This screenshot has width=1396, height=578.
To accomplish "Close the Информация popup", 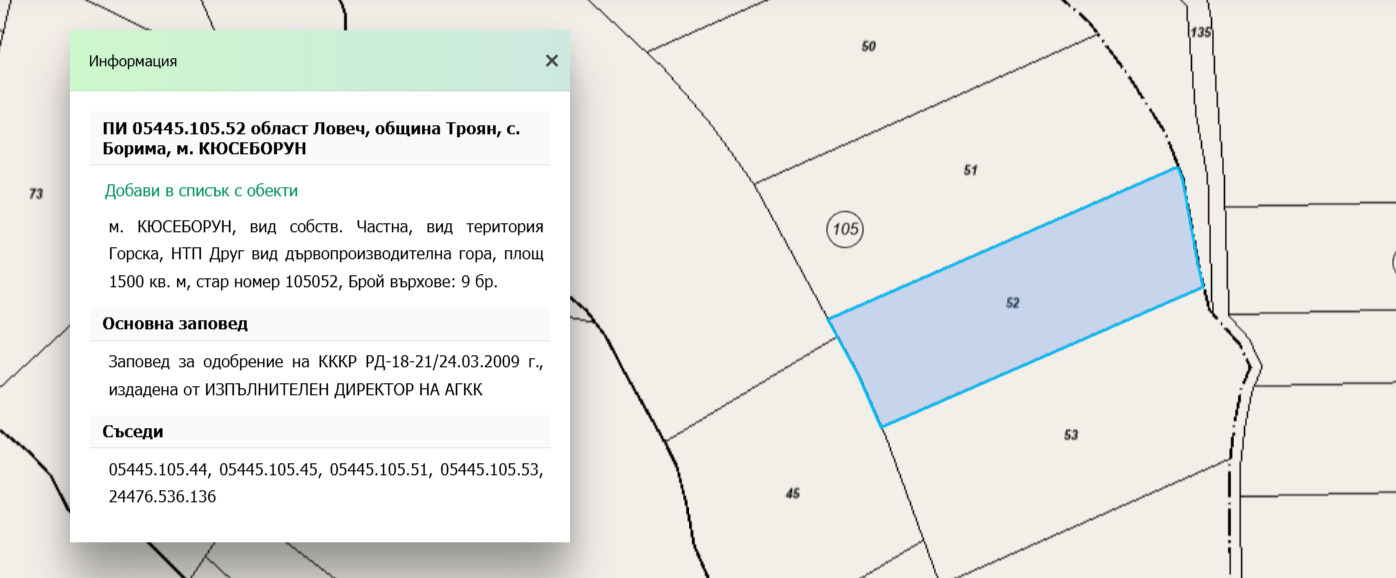I will 551,61.
